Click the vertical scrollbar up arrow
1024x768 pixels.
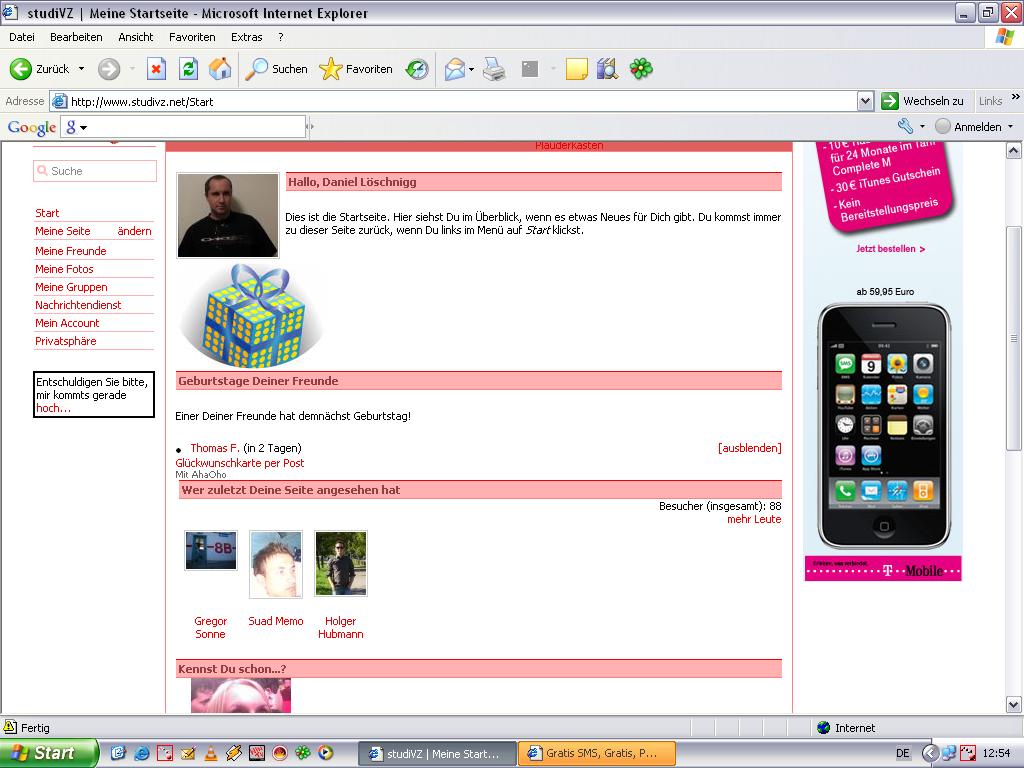1014,151
